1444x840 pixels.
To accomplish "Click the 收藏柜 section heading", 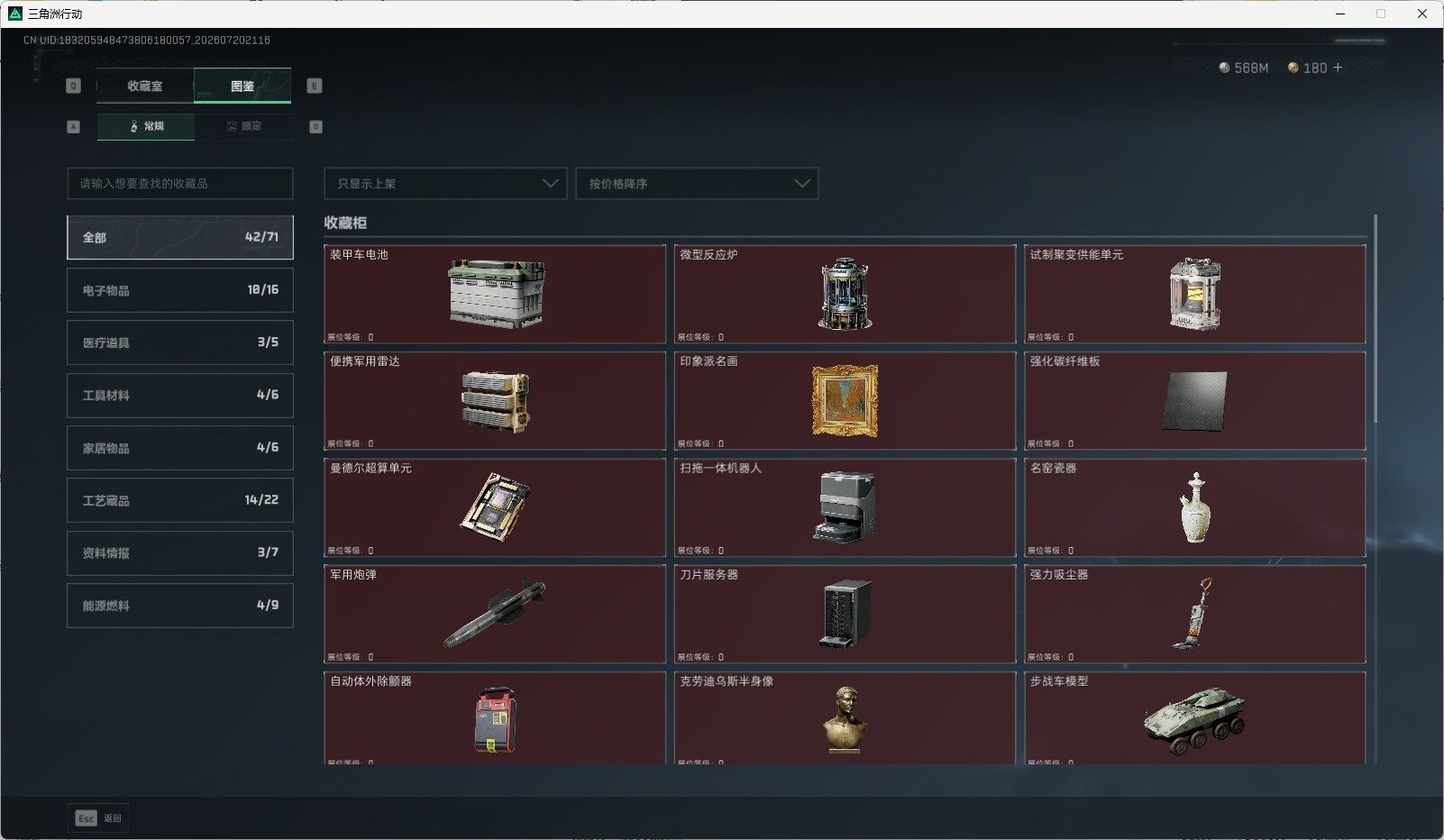I will coord(345,223).
